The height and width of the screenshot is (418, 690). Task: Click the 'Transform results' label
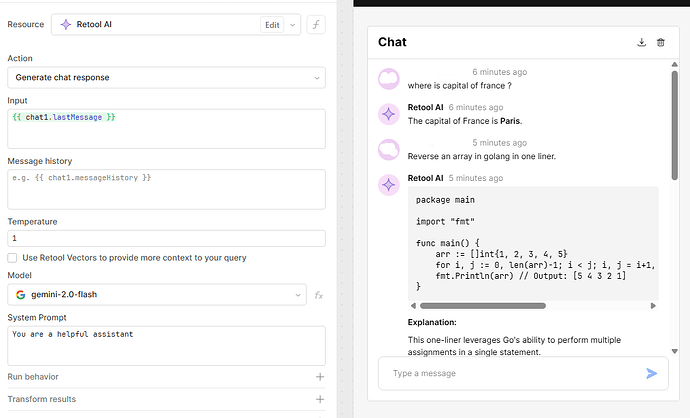(42, 399)
